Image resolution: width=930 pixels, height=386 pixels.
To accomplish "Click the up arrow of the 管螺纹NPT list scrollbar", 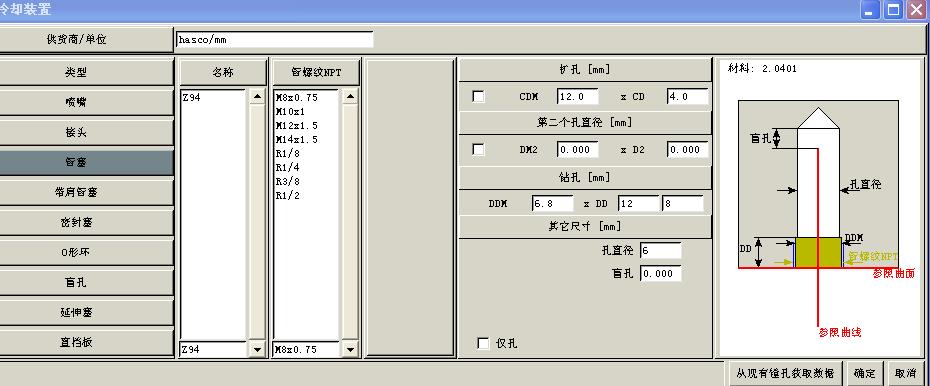I will point(350,97).
